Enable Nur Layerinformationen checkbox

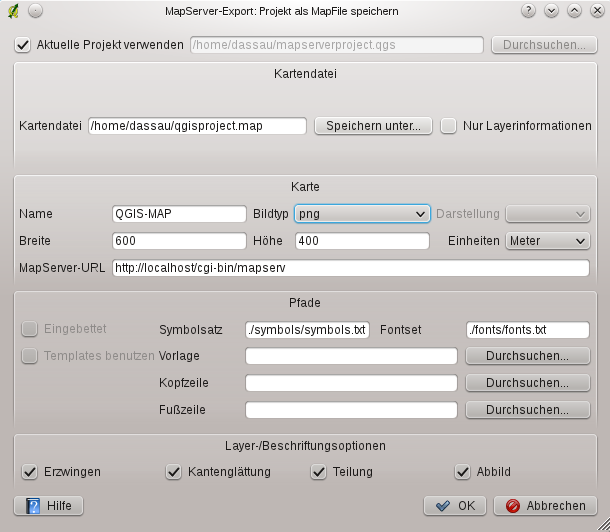click(x=448, y=126)
